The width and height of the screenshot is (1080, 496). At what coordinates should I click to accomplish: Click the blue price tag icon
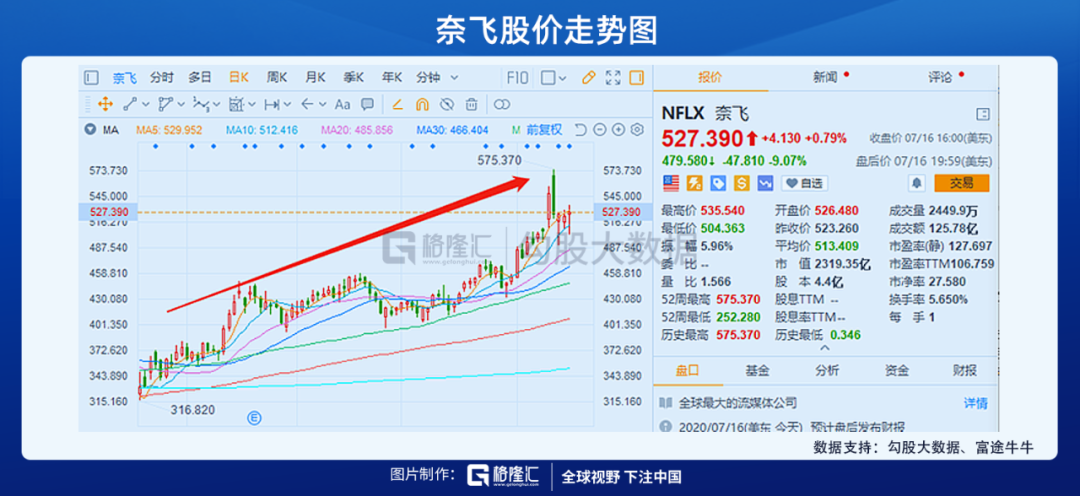coord(718,183)
